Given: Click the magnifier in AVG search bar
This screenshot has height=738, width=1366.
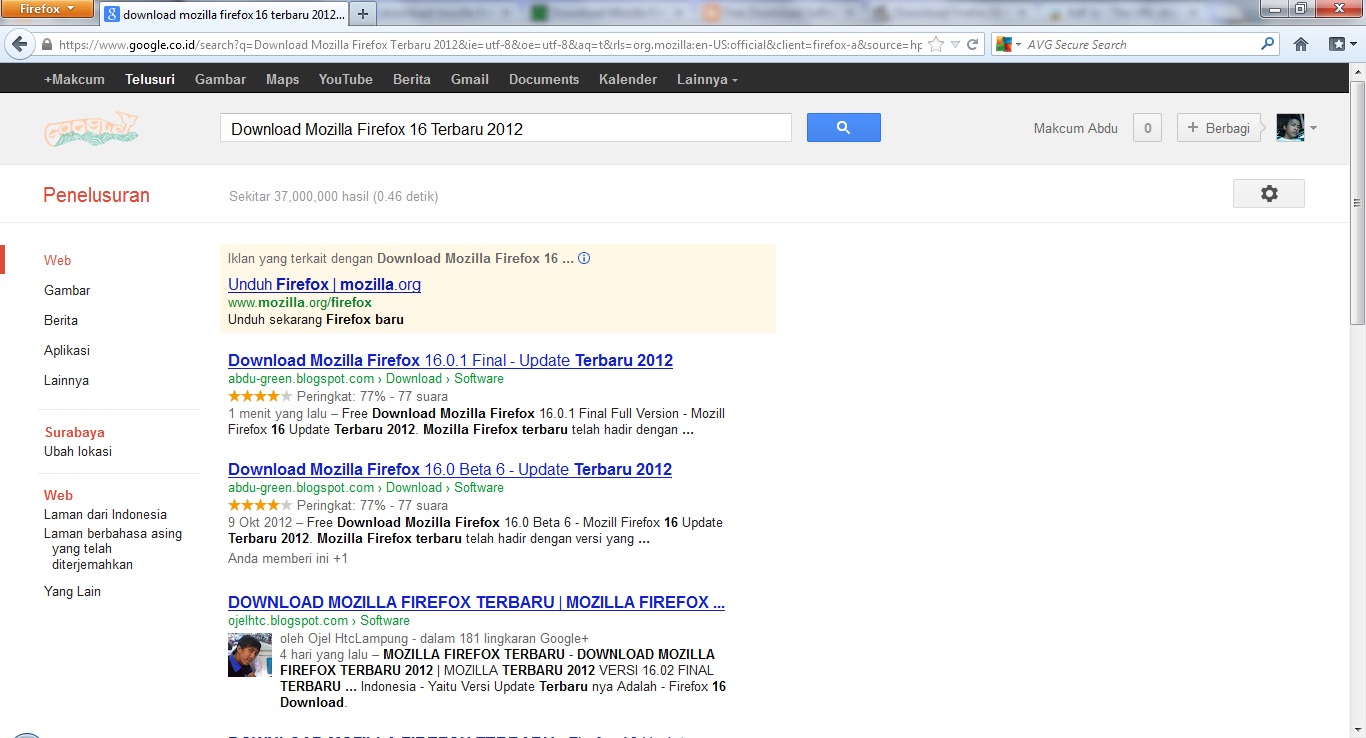Looking at the screenshot, I should point(1268,44).
